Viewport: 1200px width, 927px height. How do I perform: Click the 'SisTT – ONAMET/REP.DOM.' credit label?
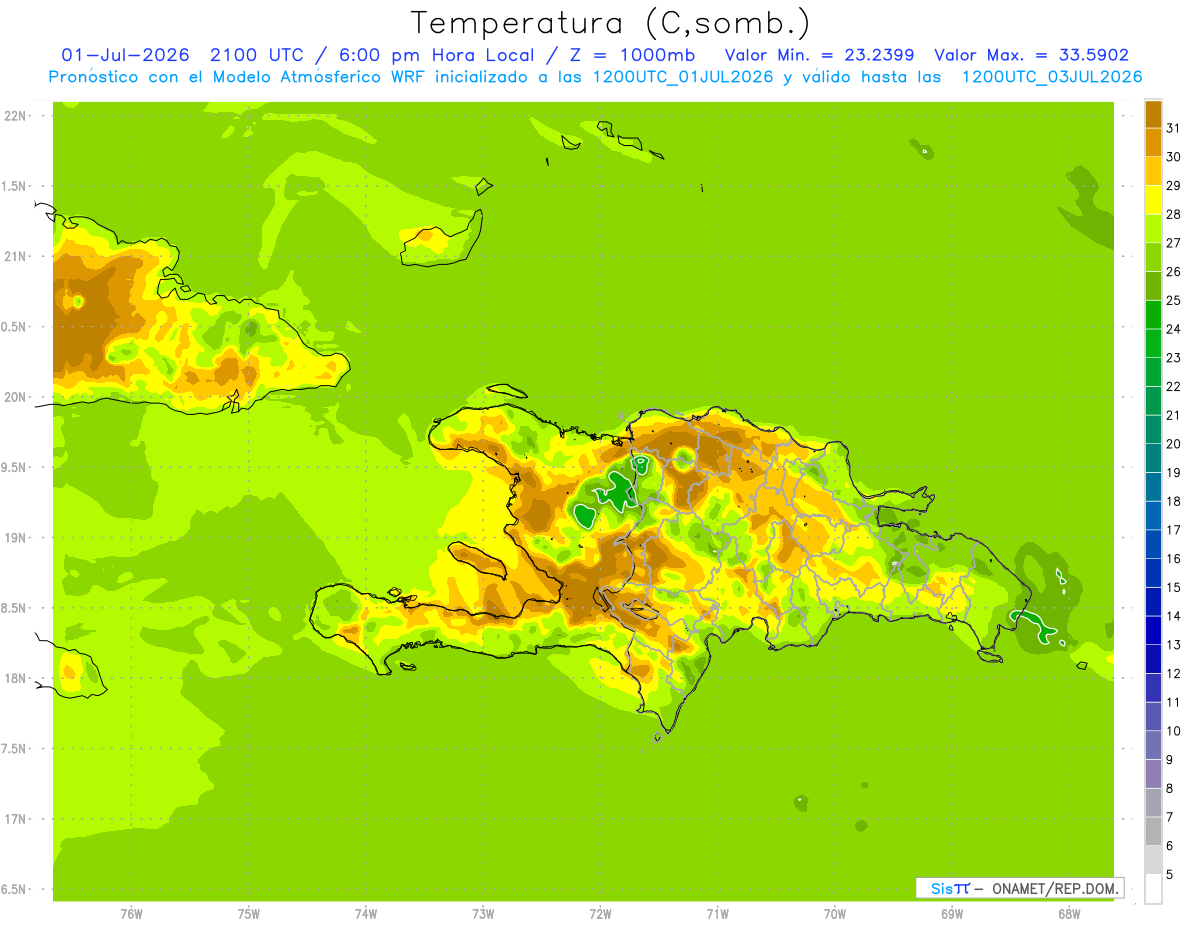pyautogui.click(x=1019, y=888)
